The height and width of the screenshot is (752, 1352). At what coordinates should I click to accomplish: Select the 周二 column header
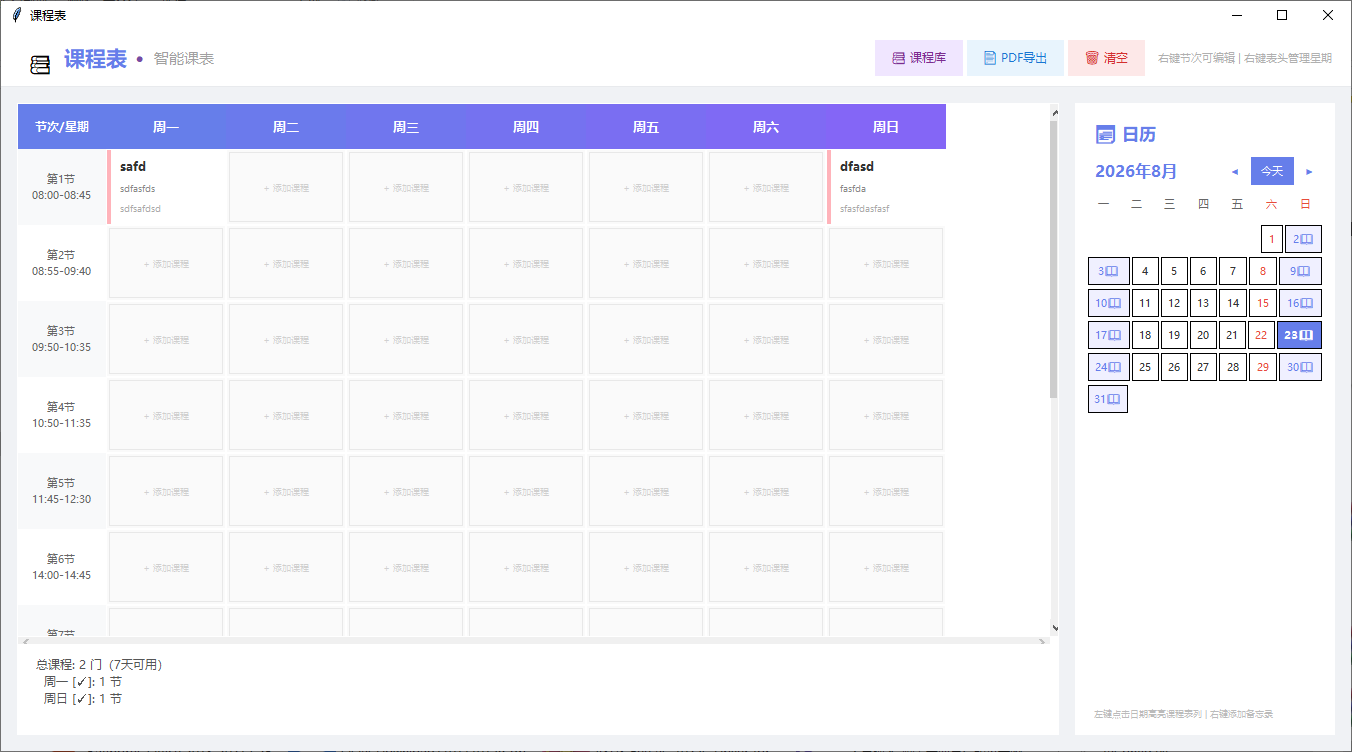[x=286, y=127]
